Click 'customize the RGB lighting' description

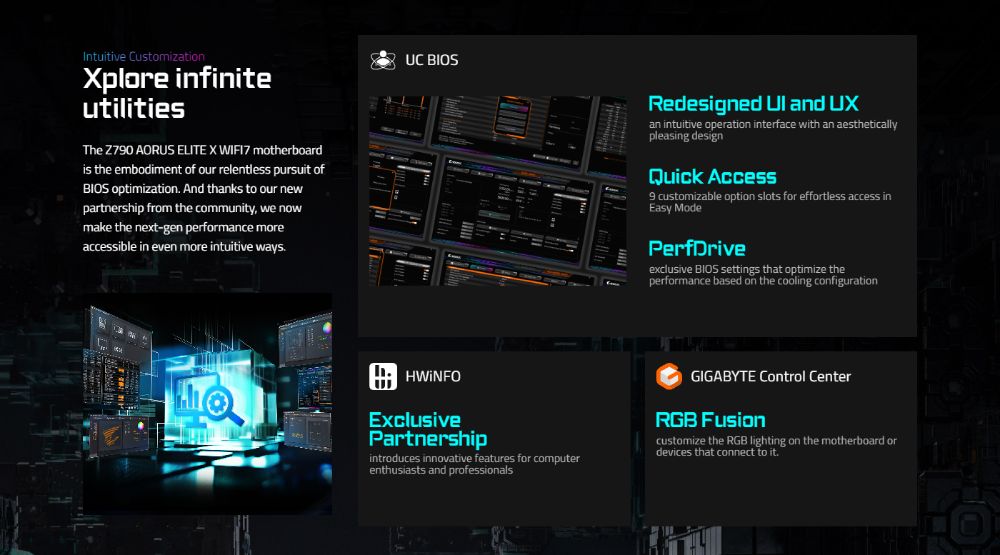coord(776,446)
